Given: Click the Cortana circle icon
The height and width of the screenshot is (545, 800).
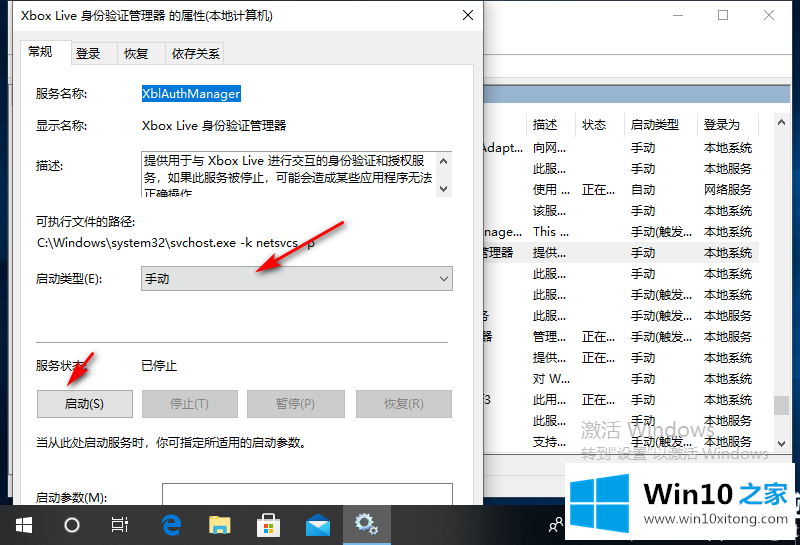Looking at the screenshot, I should pos(72,524).
